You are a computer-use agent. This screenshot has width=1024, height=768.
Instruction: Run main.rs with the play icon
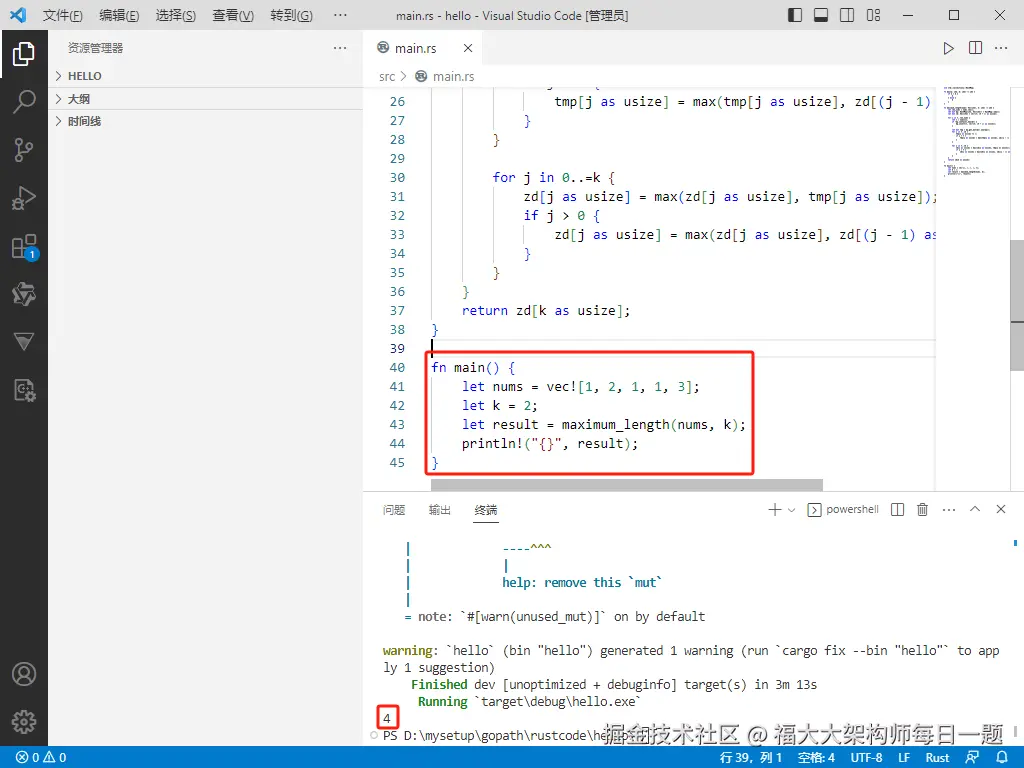pyautogui.click(x=948, y=48)
